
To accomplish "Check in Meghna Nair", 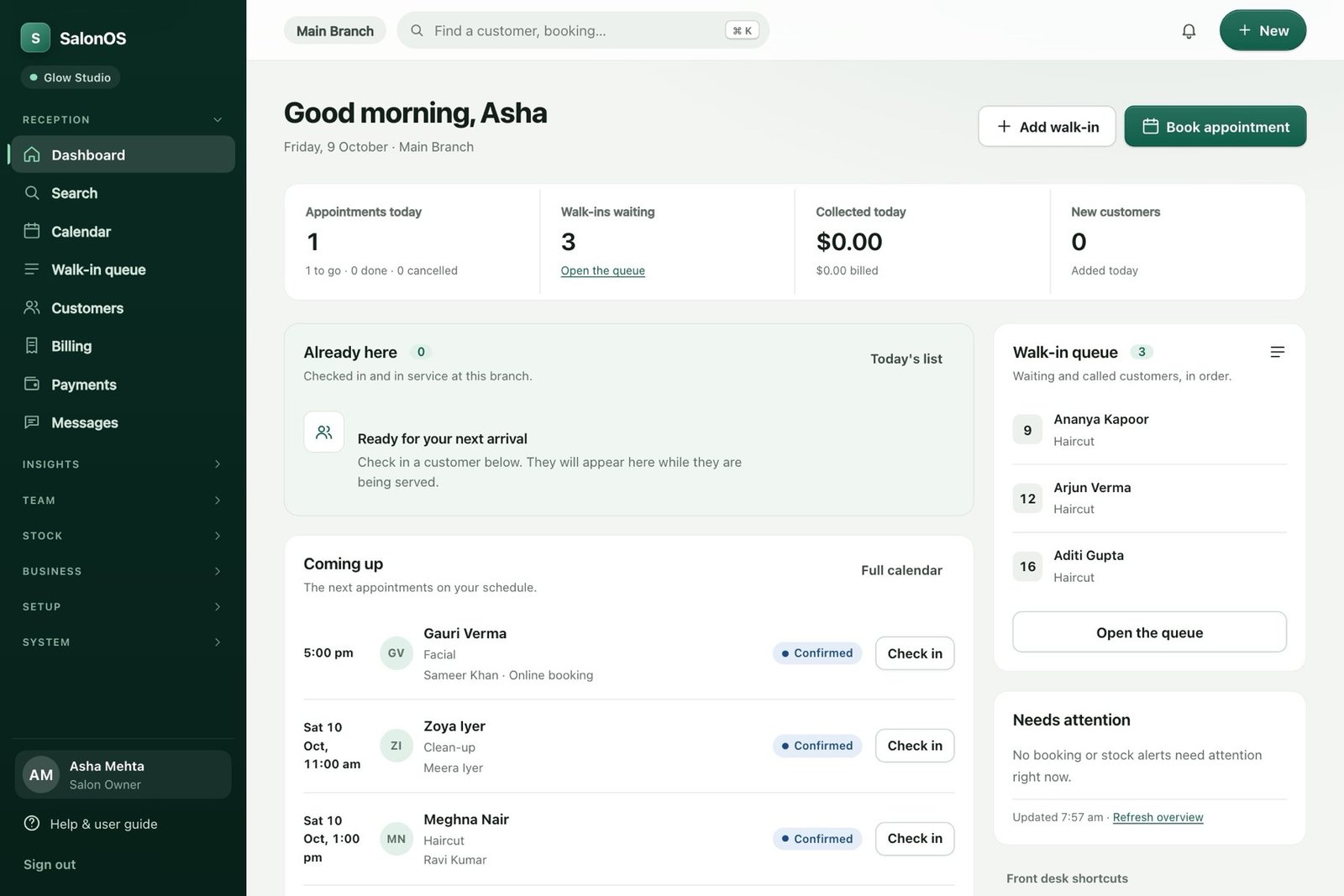I will click(915, 839).
